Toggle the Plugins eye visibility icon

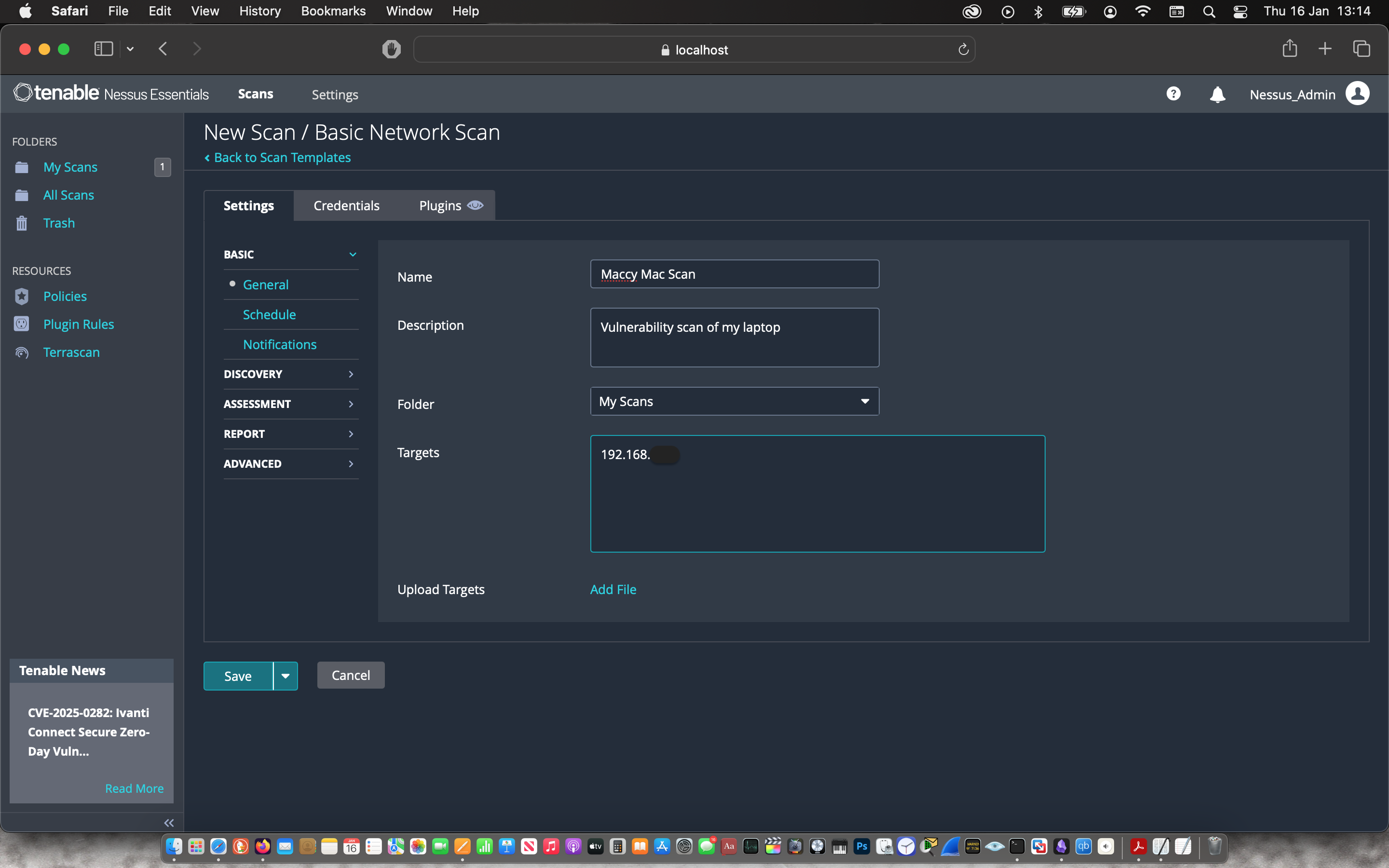(x=475, y=205)
